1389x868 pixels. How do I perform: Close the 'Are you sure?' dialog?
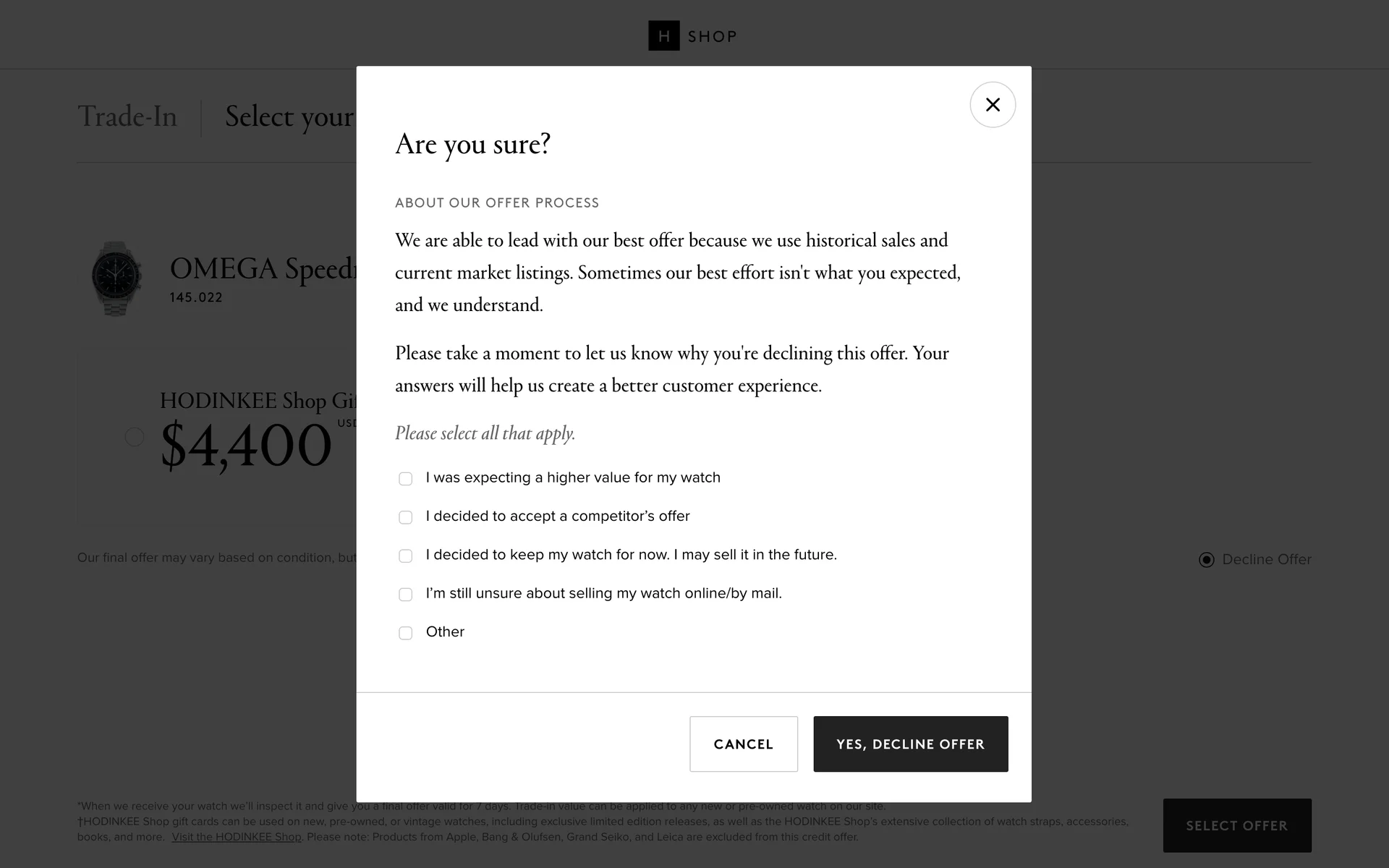click(993, 105)
